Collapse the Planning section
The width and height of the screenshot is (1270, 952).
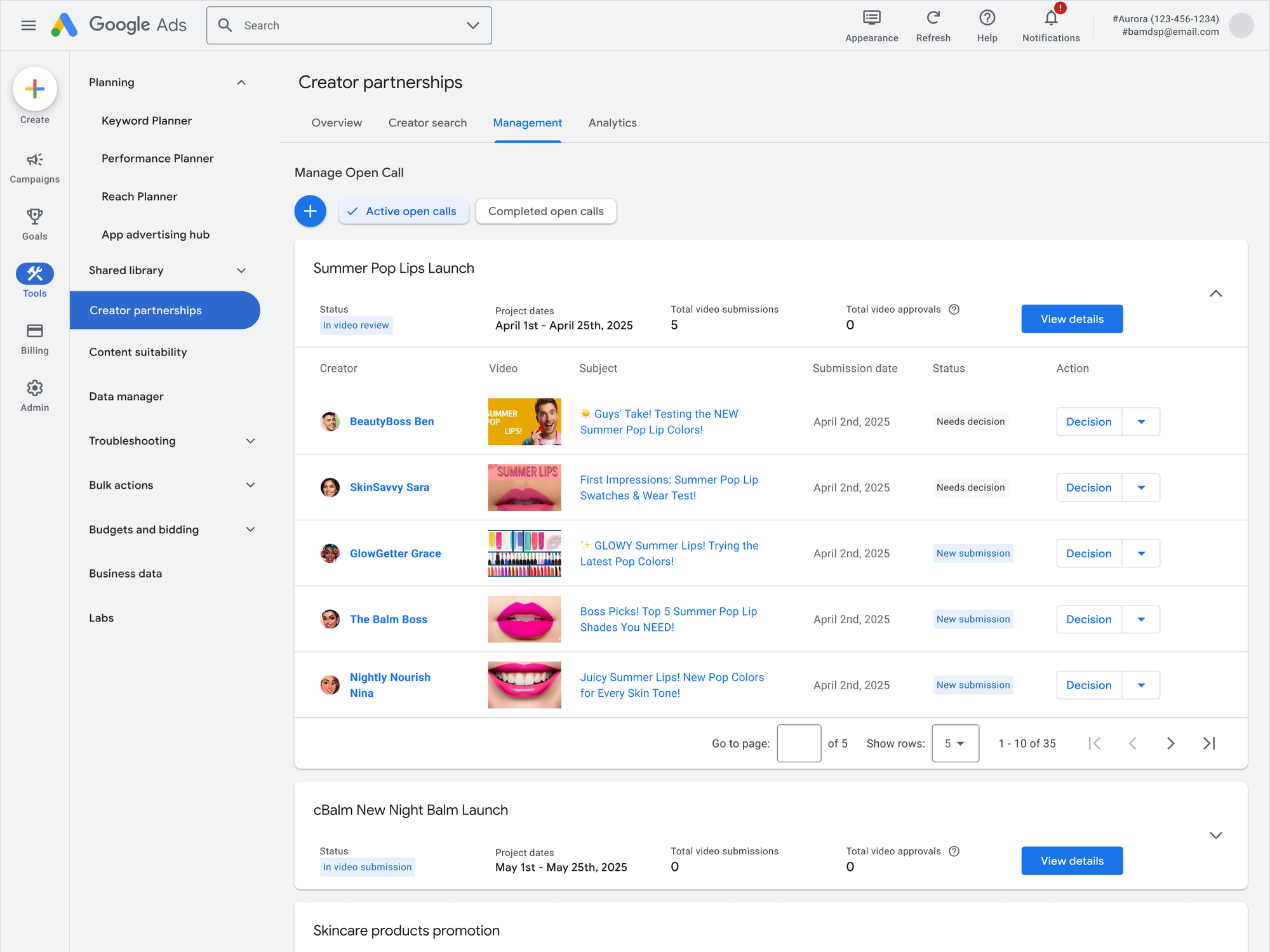click(x=241, y=83)
